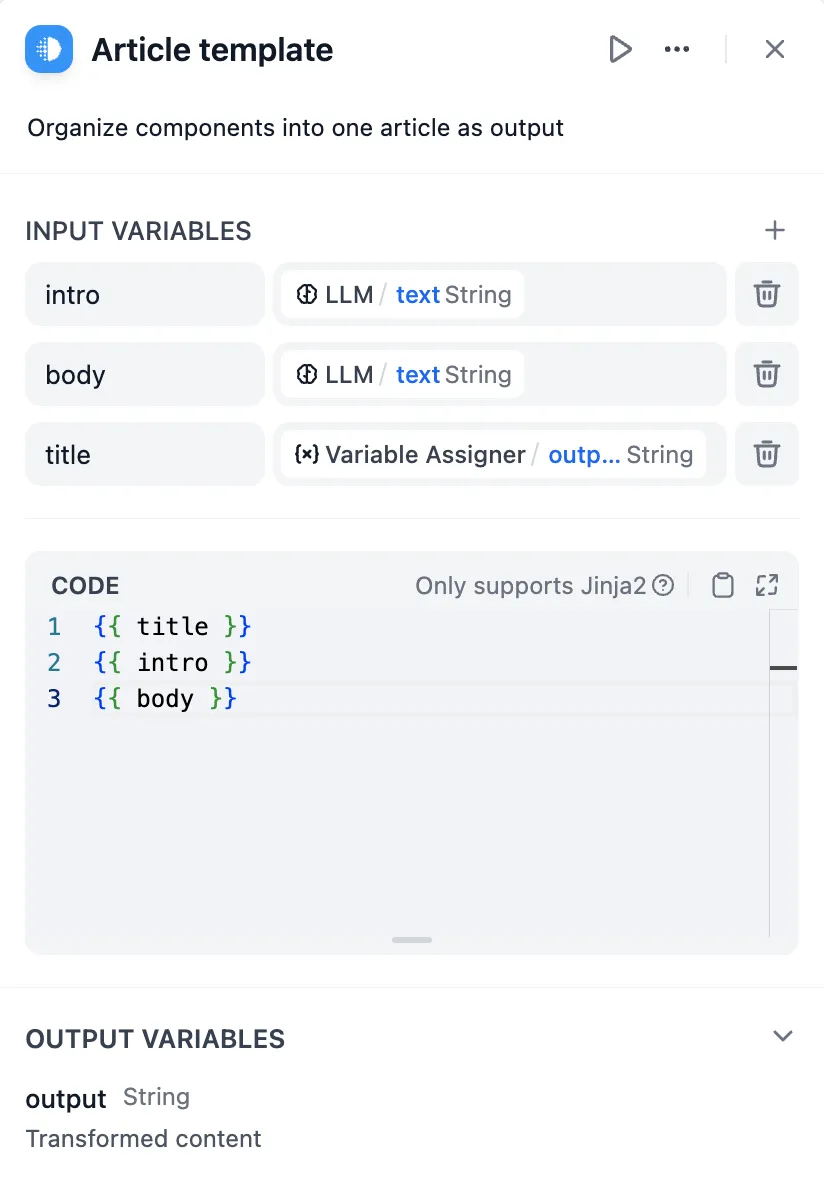This screenshot has width=824, height=1194.
Task: Expand the code editor to fullscreen
Action: tap(767, 586)
